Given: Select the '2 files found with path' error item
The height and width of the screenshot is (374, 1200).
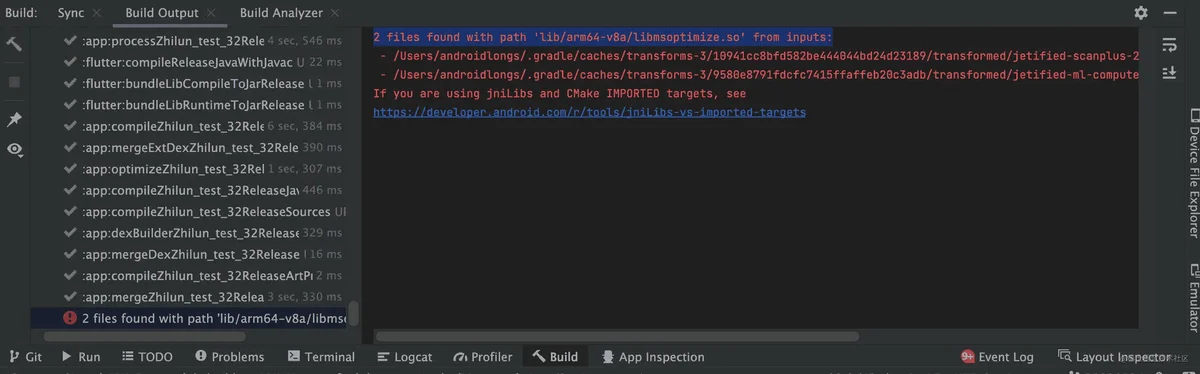Looking at the screenshot, I should click(x=204, y=318).
